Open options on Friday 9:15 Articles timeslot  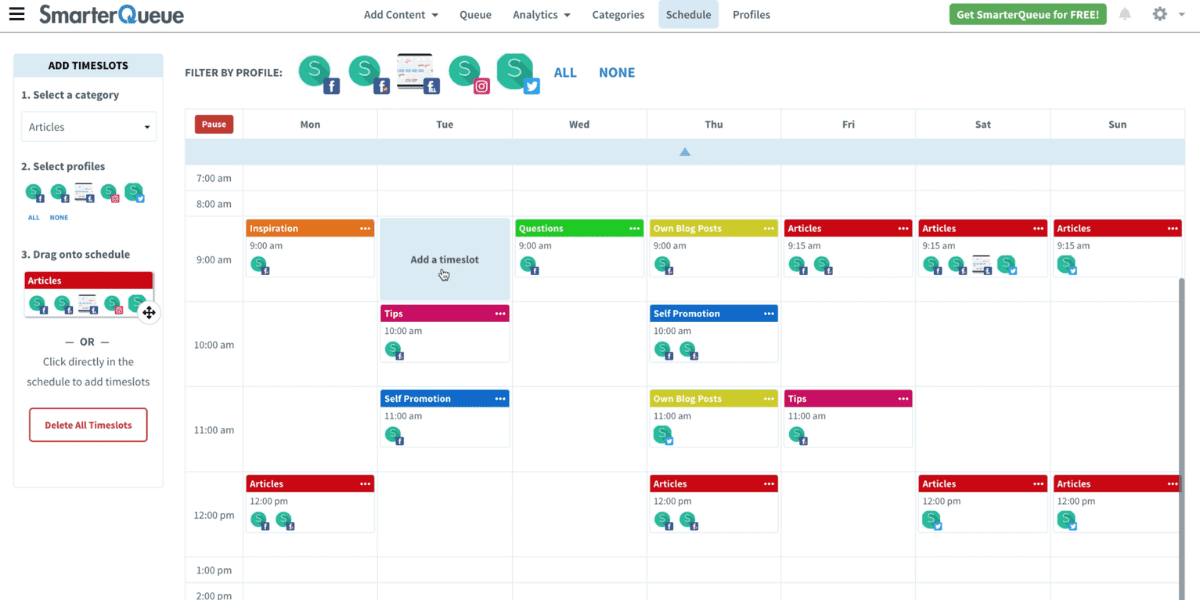pyautogui.click(x=903, y=228)
